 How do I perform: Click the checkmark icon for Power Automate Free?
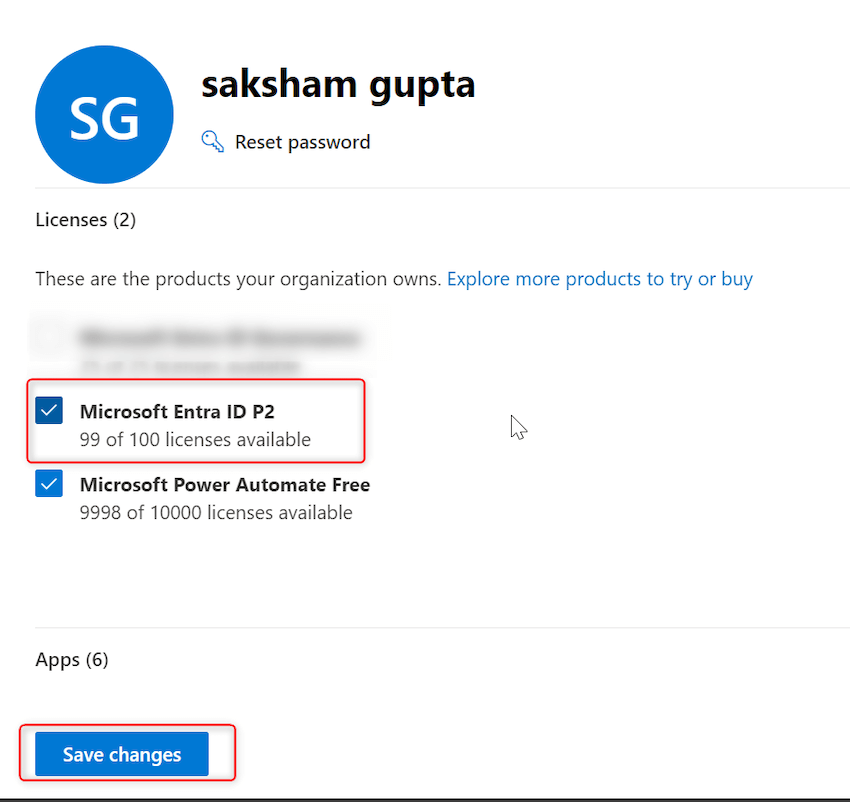(49, 485)
